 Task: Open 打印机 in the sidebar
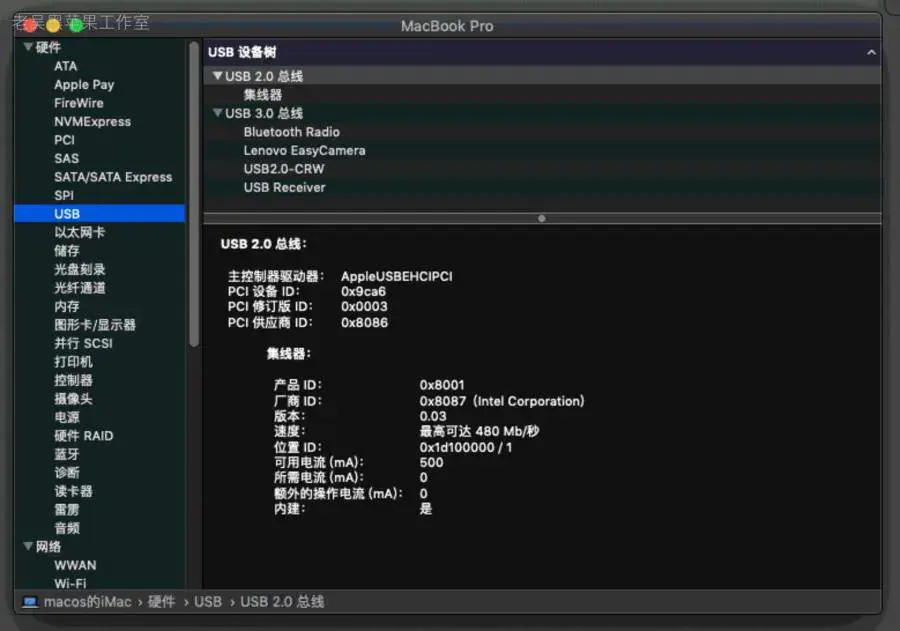point(73,362)
